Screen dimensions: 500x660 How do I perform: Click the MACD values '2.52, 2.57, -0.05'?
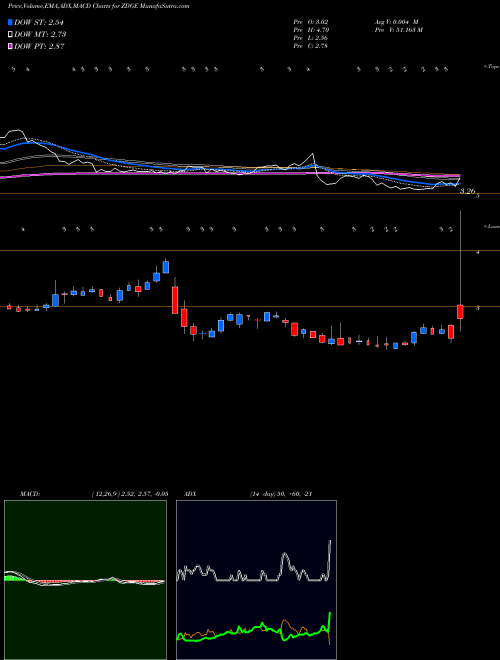click(145, 494)
